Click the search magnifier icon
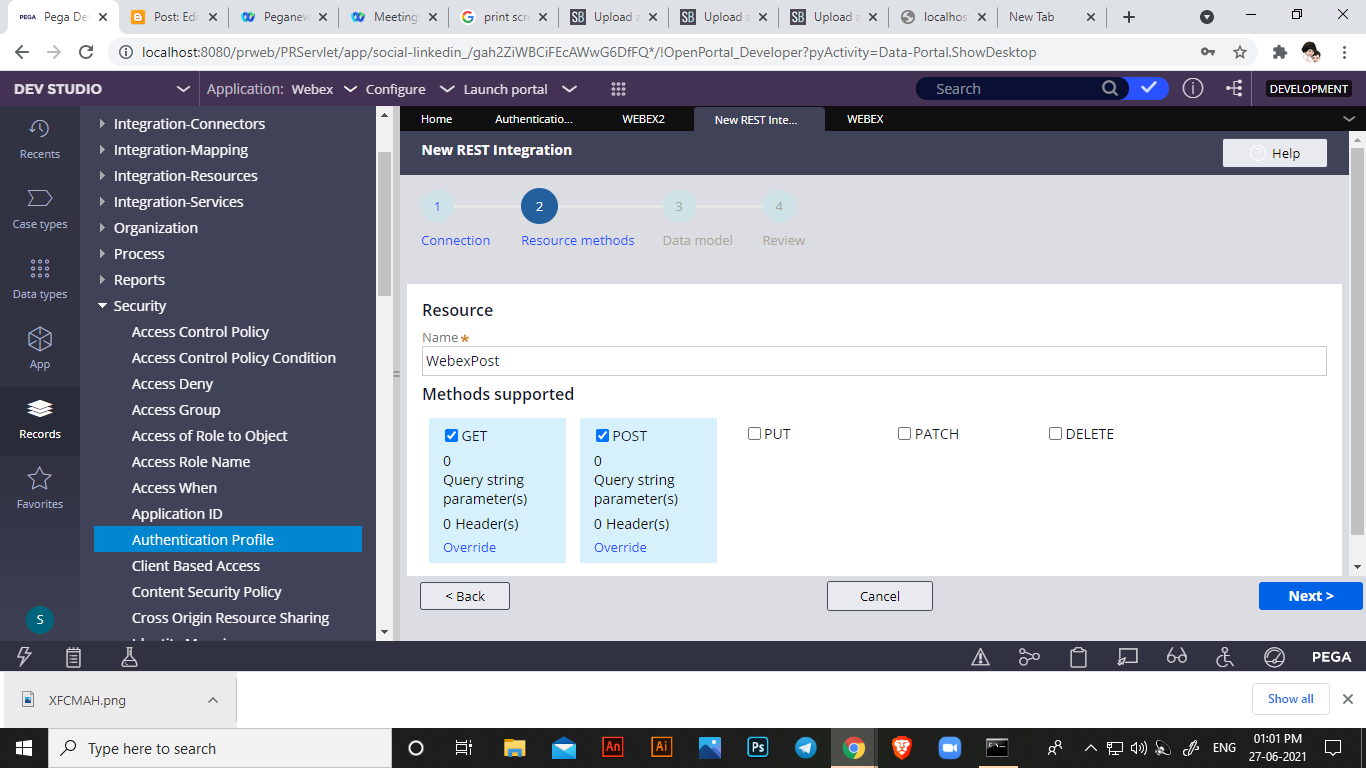This screenshot has height=768, width=1366. (1110, 88)
